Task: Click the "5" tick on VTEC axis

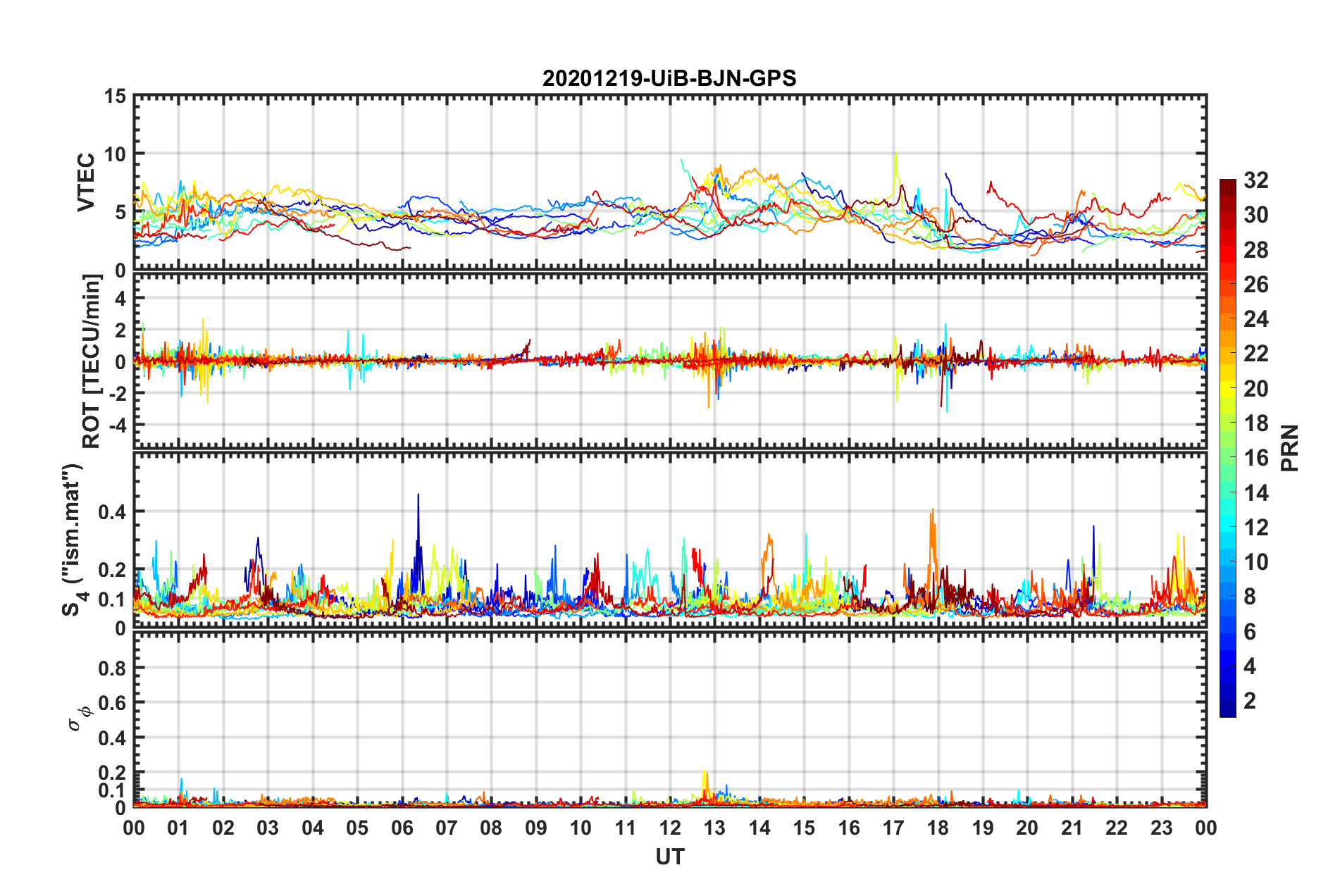Action: tap(120, 212)
